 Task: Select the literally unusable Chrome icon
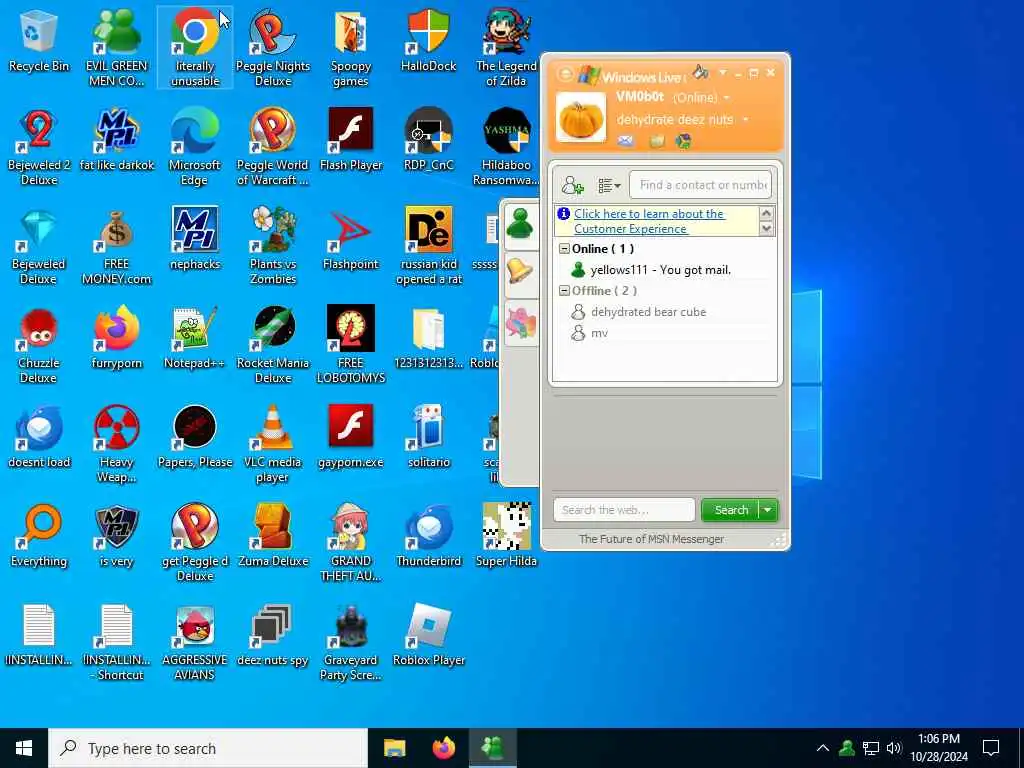point(195,49)
